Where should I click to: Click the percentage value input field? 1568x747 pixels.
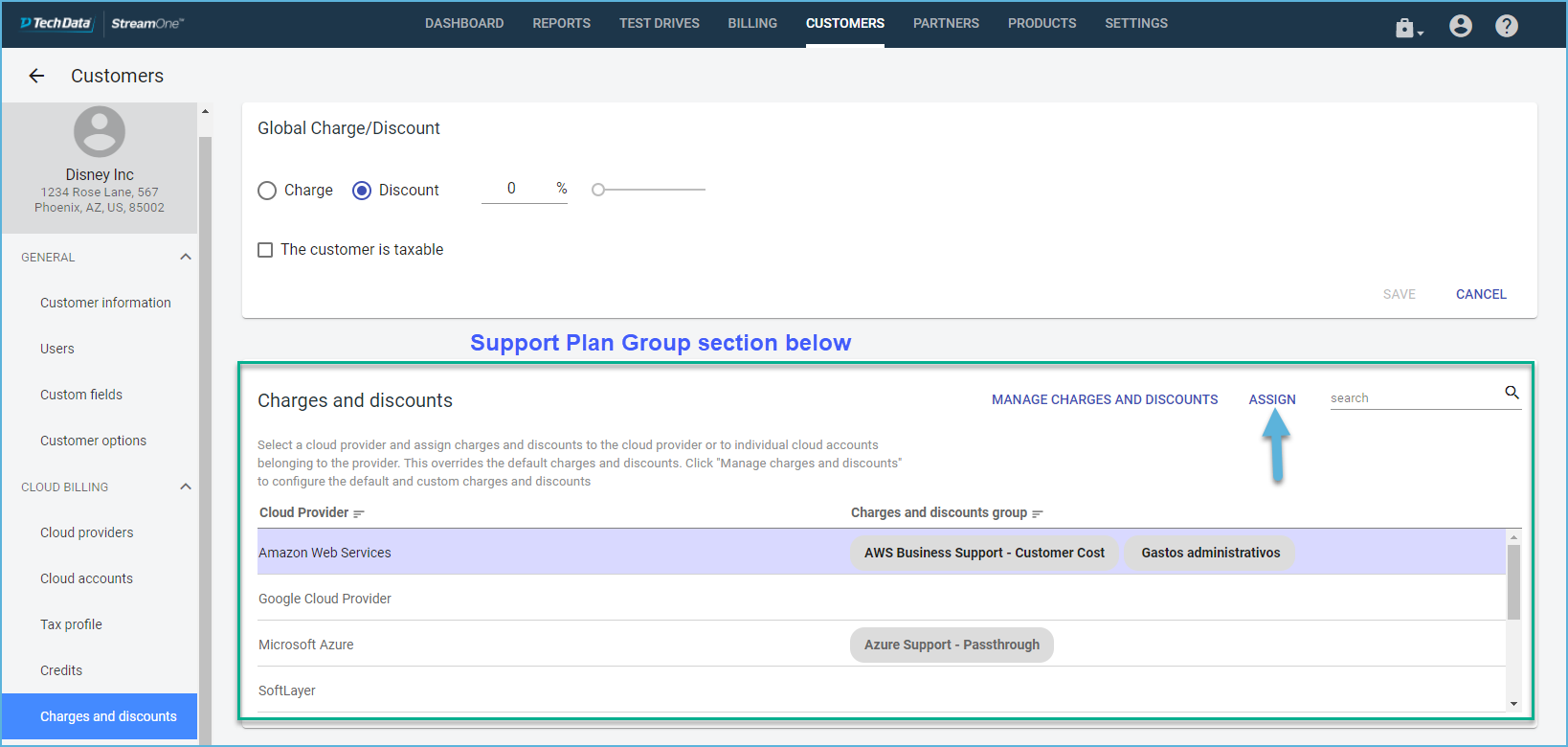(525, 189)
